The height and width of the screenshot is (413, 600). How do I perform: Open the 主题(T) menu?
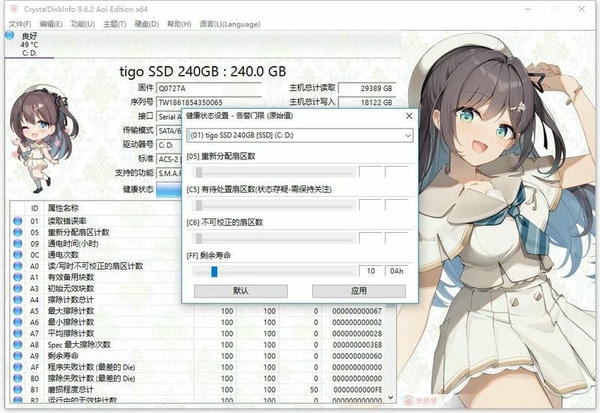click(114, 24)
